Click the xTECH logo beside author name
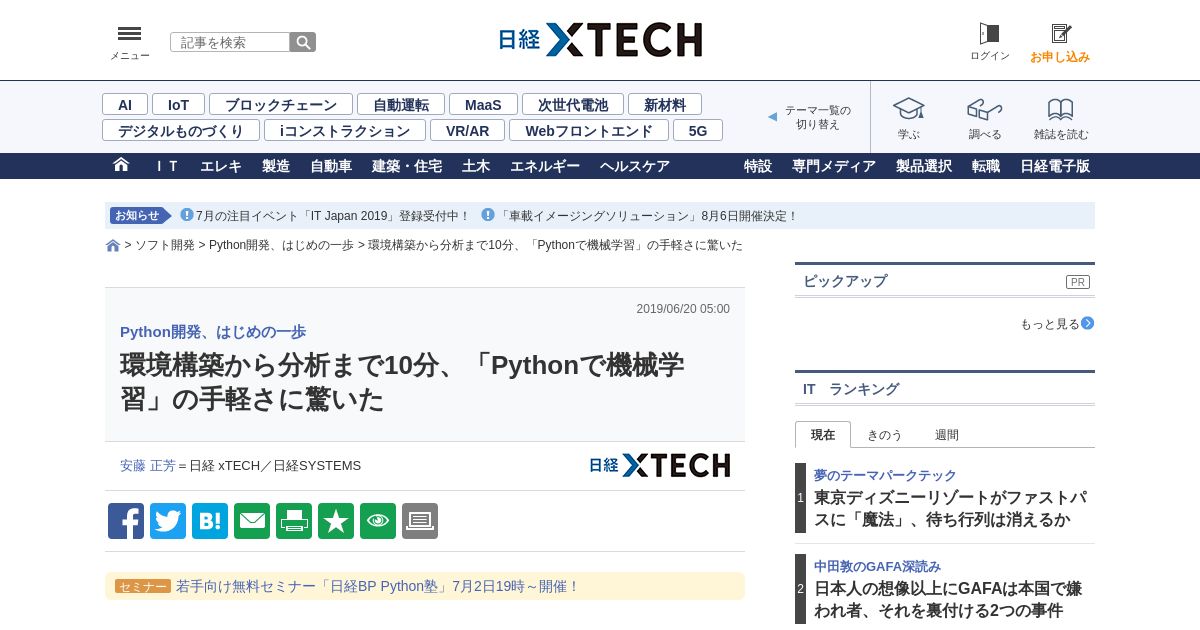 [659, 465]
